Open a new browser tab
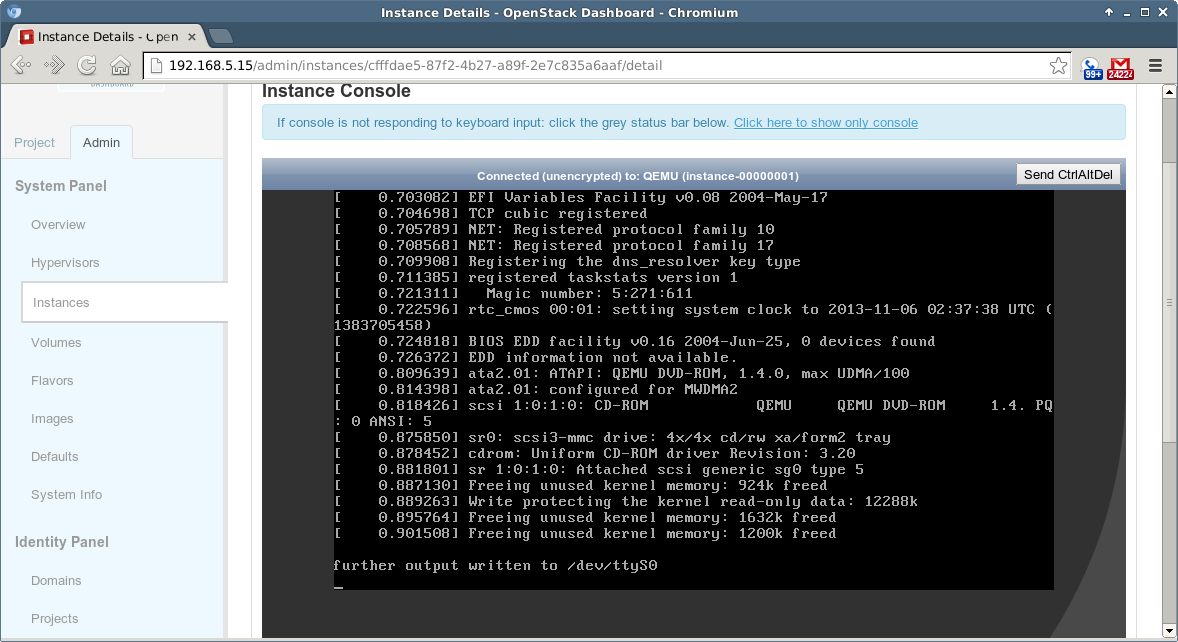 coord(221,36)
